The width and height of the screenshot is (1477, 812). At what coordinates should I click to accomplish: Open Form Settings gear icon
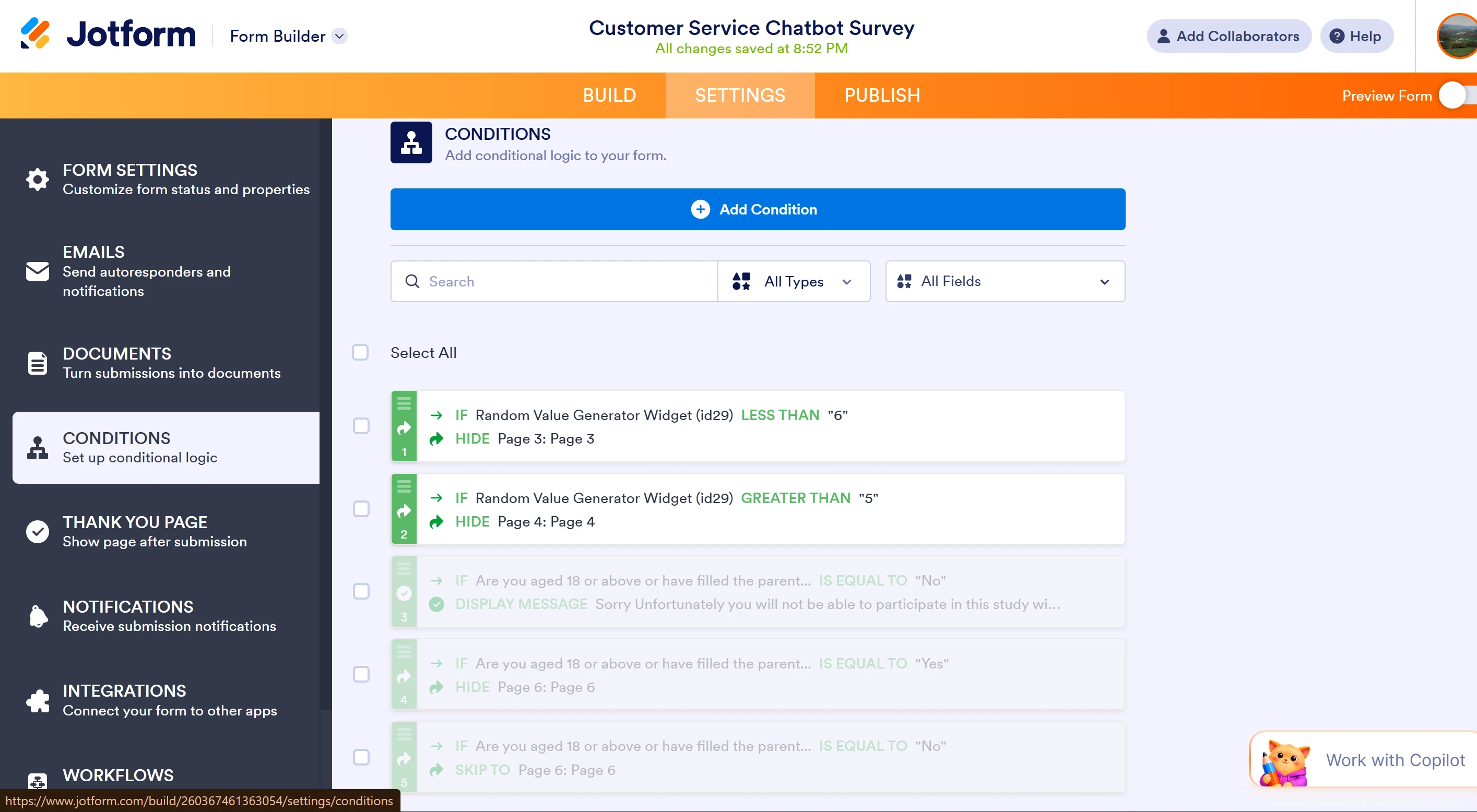[37, 180]
